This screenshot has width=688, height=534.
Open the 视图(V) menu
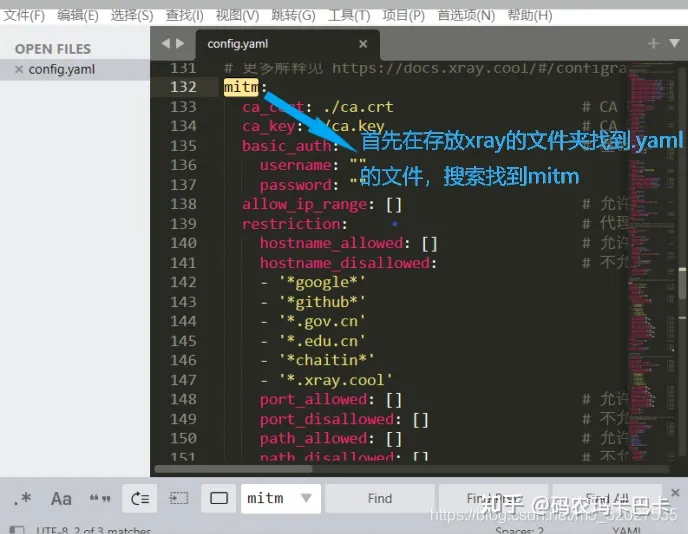(237, 16)
